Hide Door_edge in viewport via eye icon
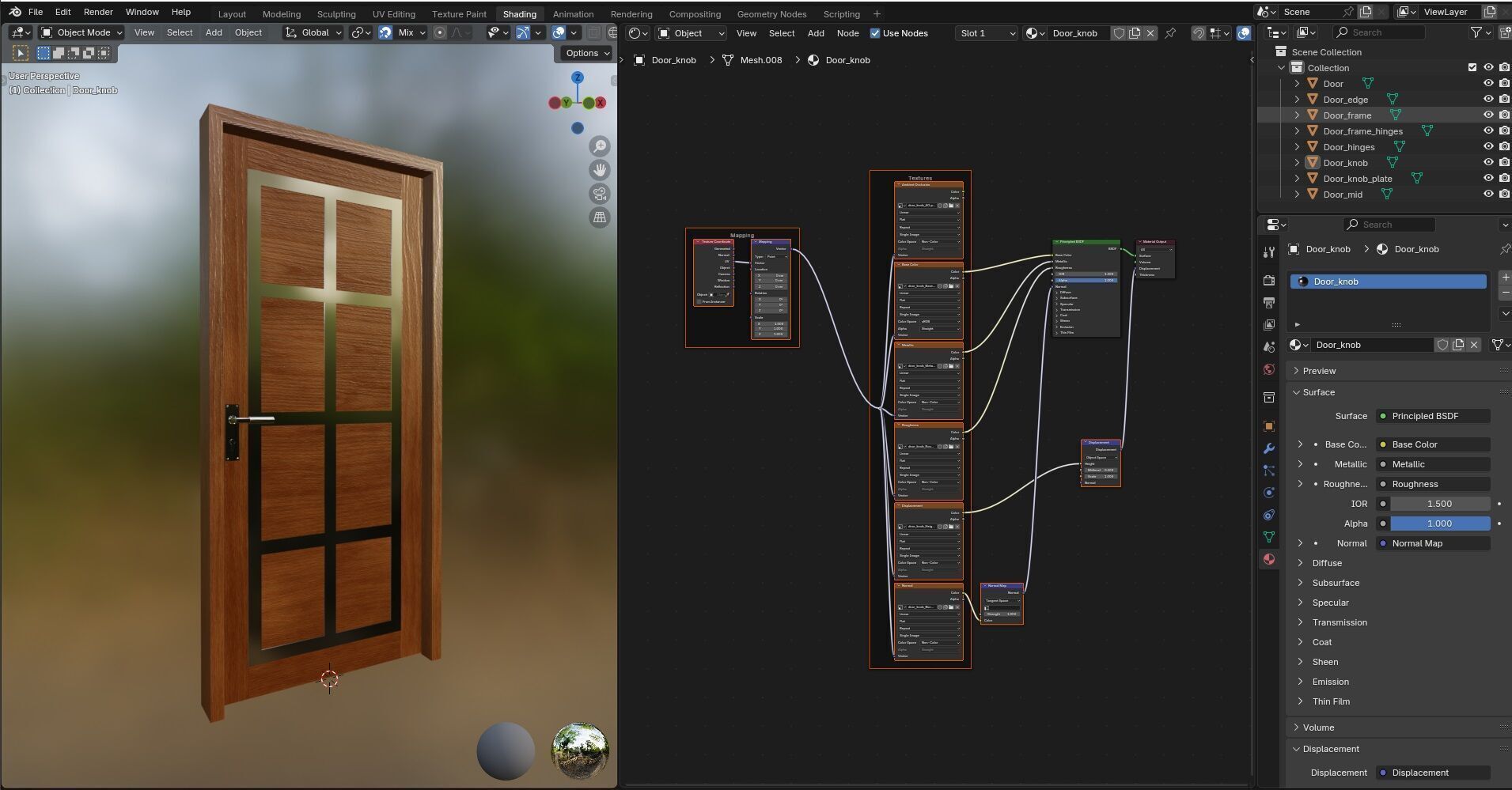1512x790 pixels. pyautogui.click(x=1488, y=100)
